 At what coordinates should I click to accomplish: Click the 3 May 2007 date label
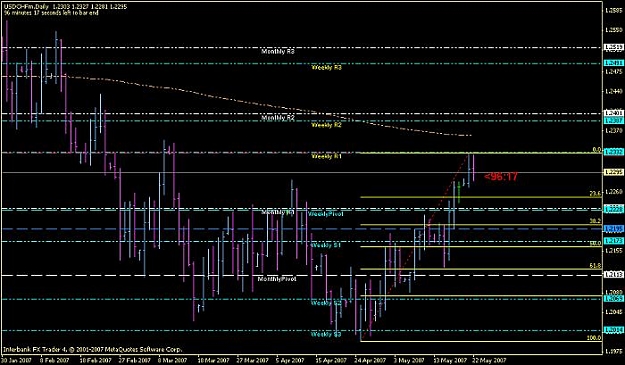pos(408,360)
